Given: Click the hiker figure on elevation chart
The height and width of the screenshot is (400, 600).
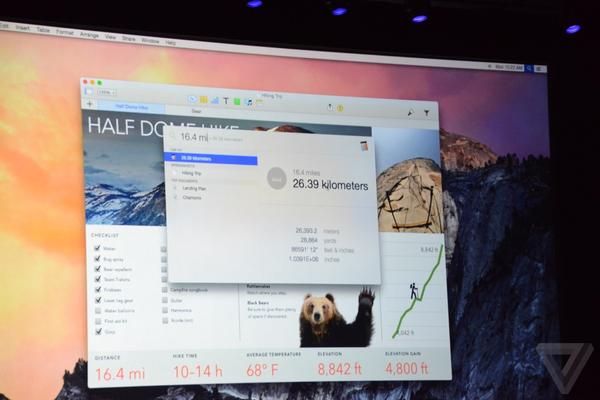Looking at the screenshot, I should (x=414, y=291).
